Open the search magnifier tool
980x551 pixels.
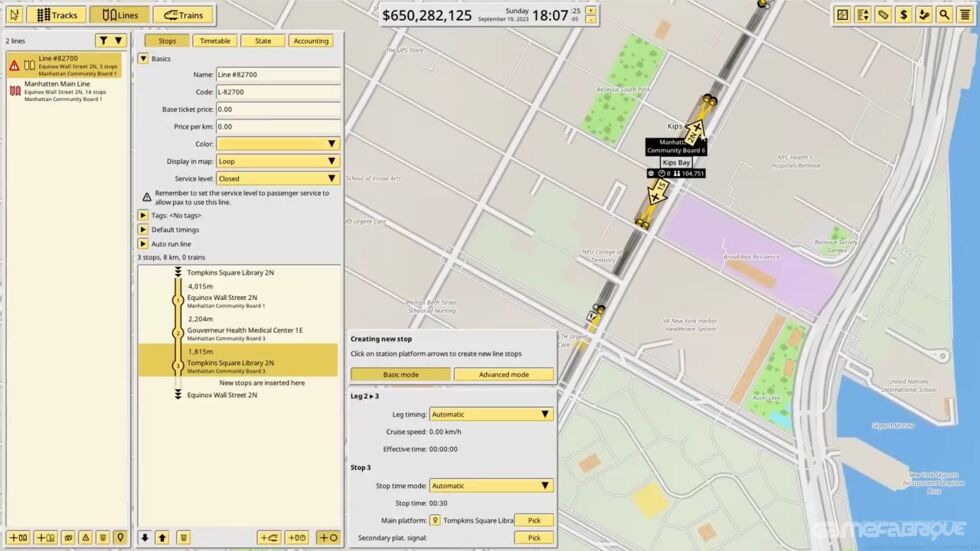point(944,14)
